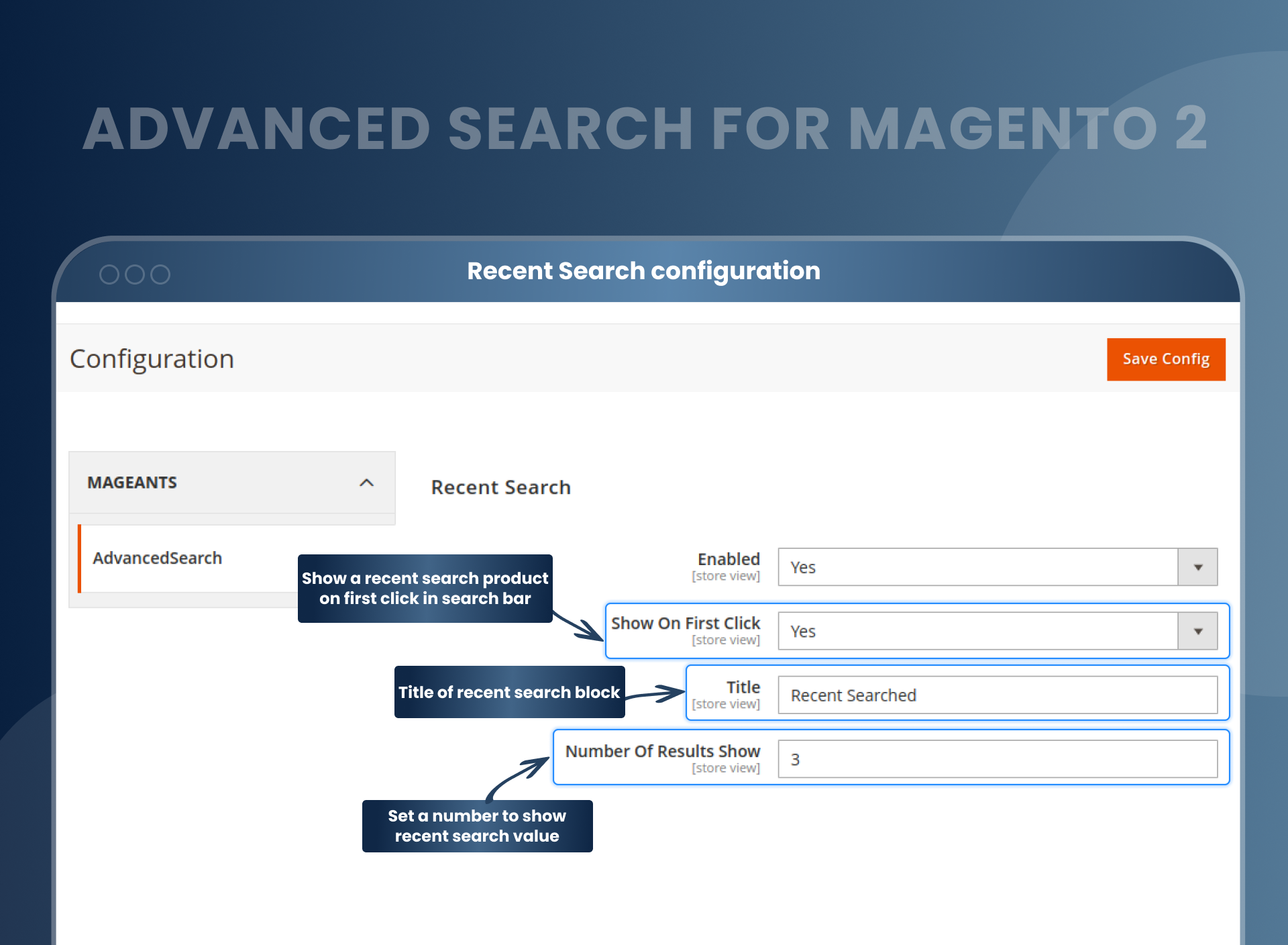Click the Title field label
The width and height of the screenshot is (1288, 945).
click(743, 687)
